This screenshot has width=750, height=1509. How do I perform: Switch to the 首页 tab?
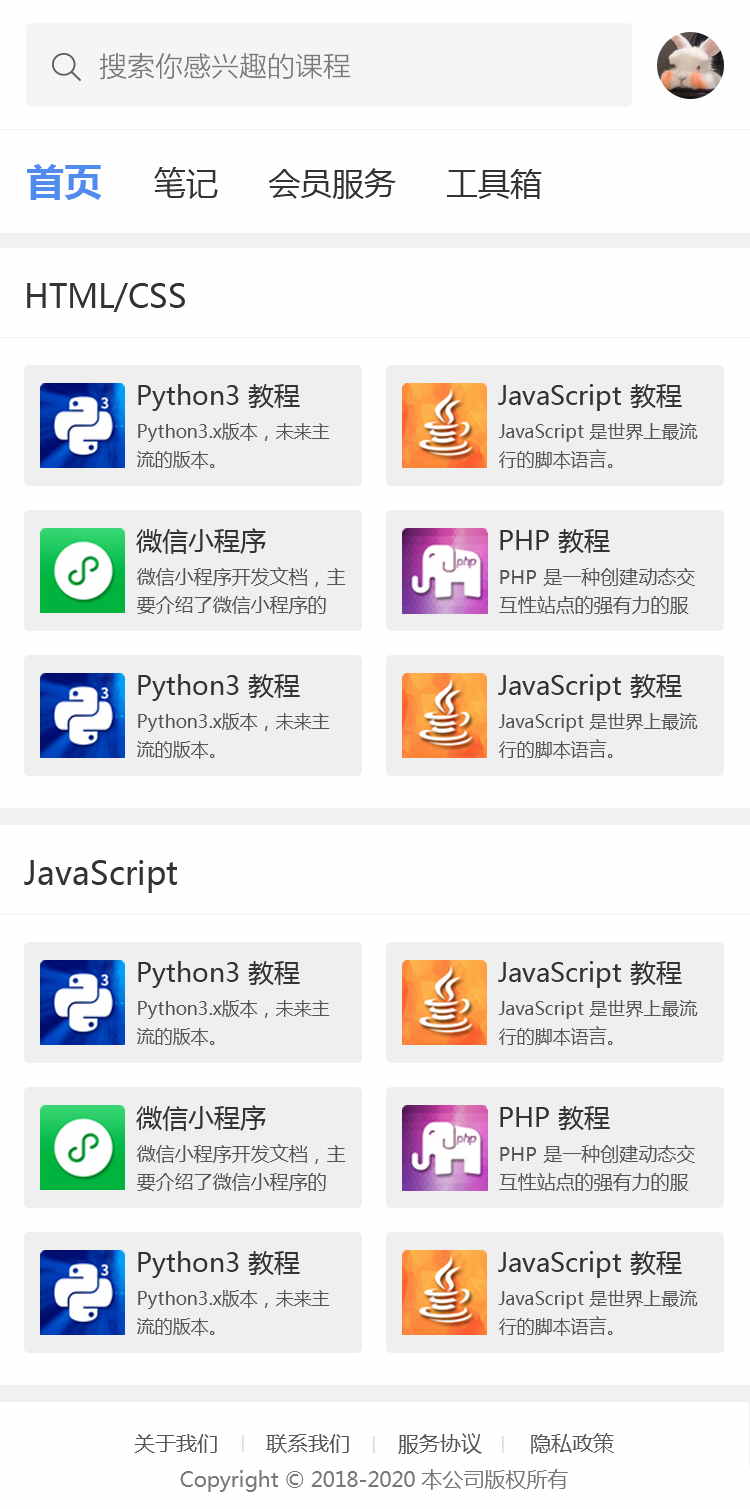[64, 184]
